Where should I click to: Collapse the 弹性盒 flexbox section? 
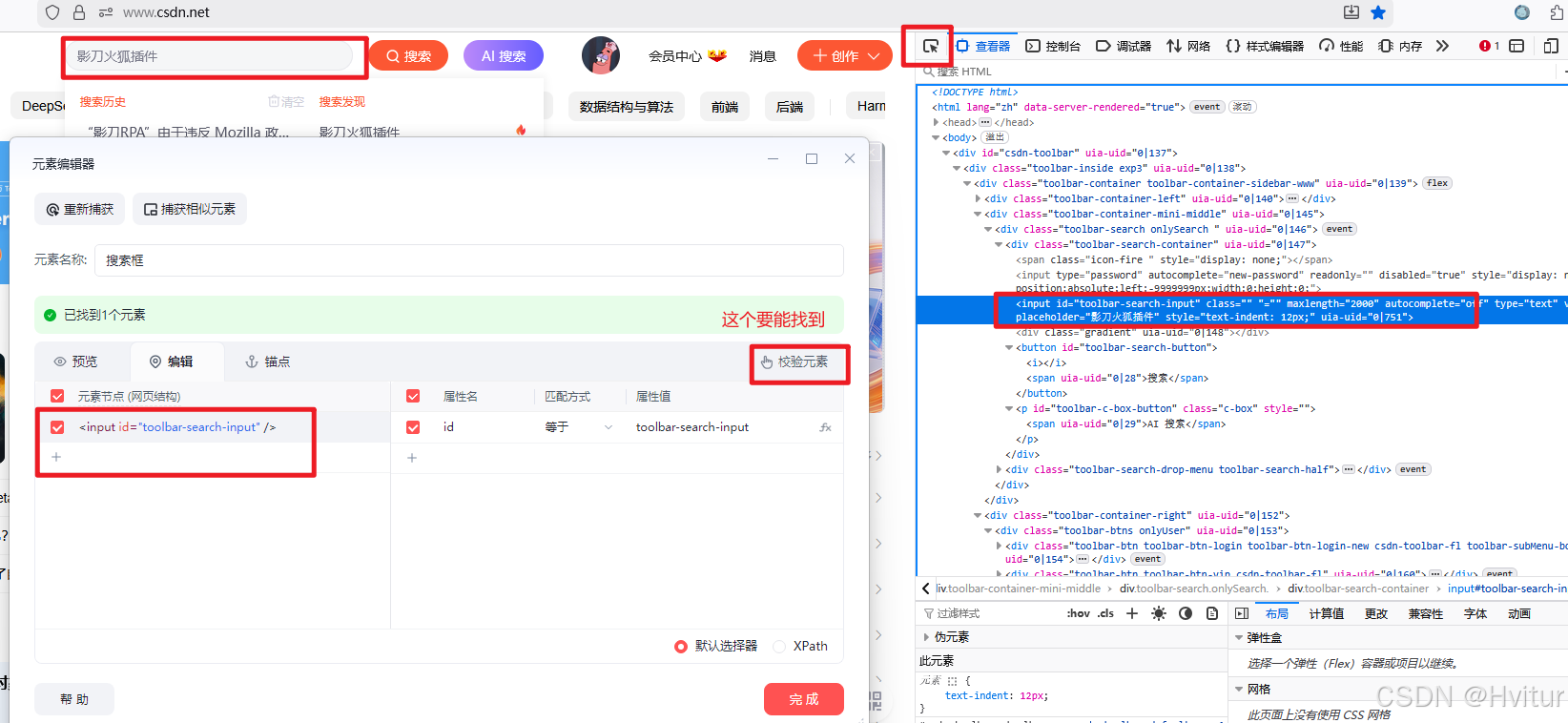click(x=1239, y=637)
